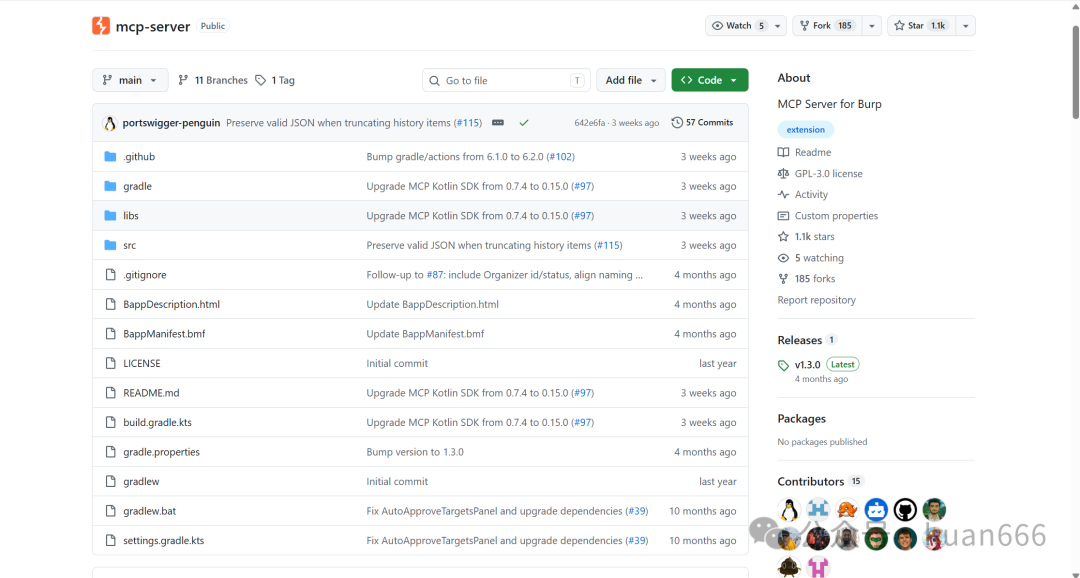View the 57 Commits history
Image resolution: width=1080 pixels, height=578 pixels.
click(703, 123)
